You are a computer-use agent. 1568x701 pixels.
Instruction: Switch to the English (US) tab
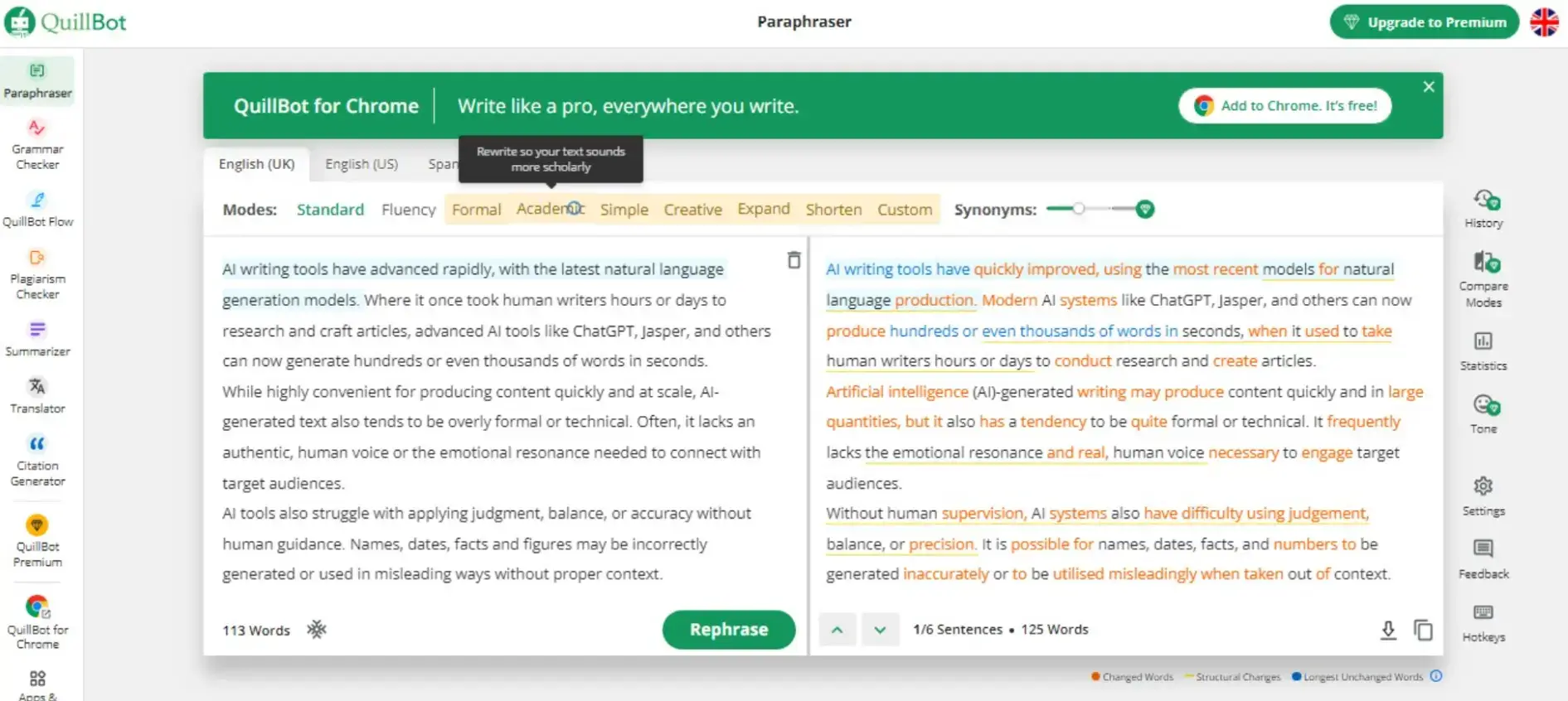pos(362,164)
